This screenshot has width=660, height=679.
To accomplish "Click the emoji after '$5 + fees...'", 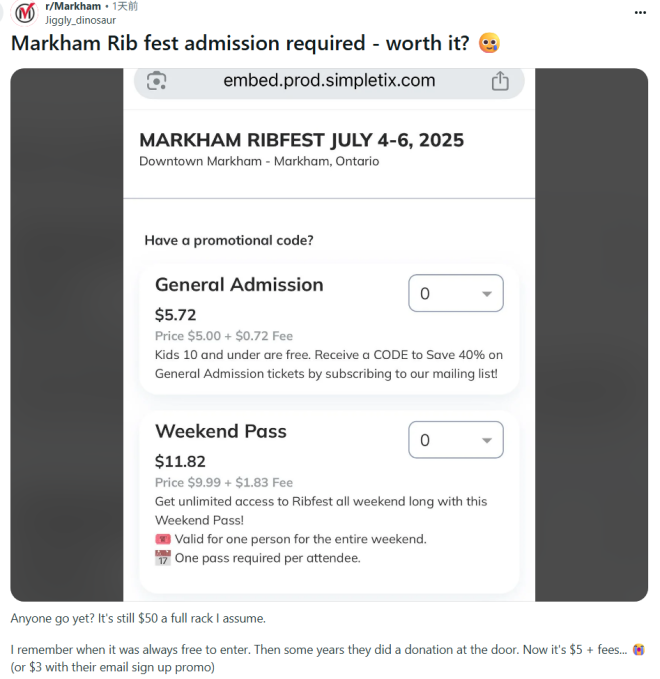I will pyautogui.click(x=639, y=649).
